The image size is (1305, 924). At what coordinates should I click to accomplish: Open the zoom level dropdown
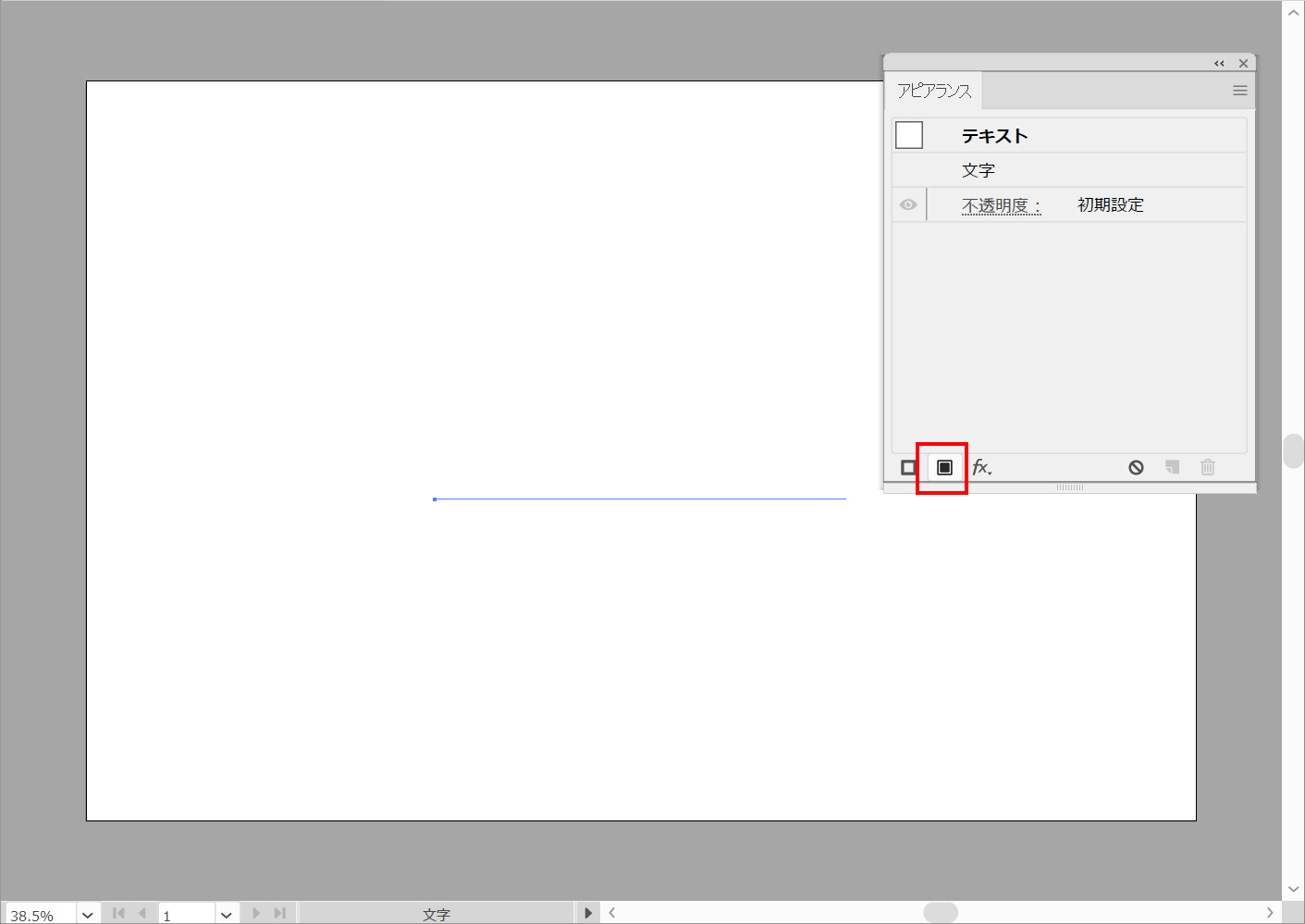88,915
